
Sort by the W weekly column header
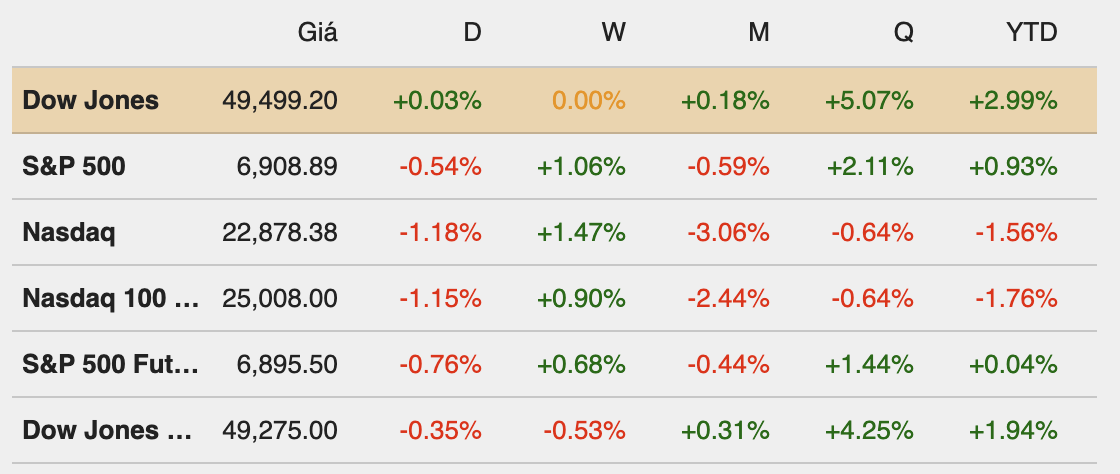point(613,32)
